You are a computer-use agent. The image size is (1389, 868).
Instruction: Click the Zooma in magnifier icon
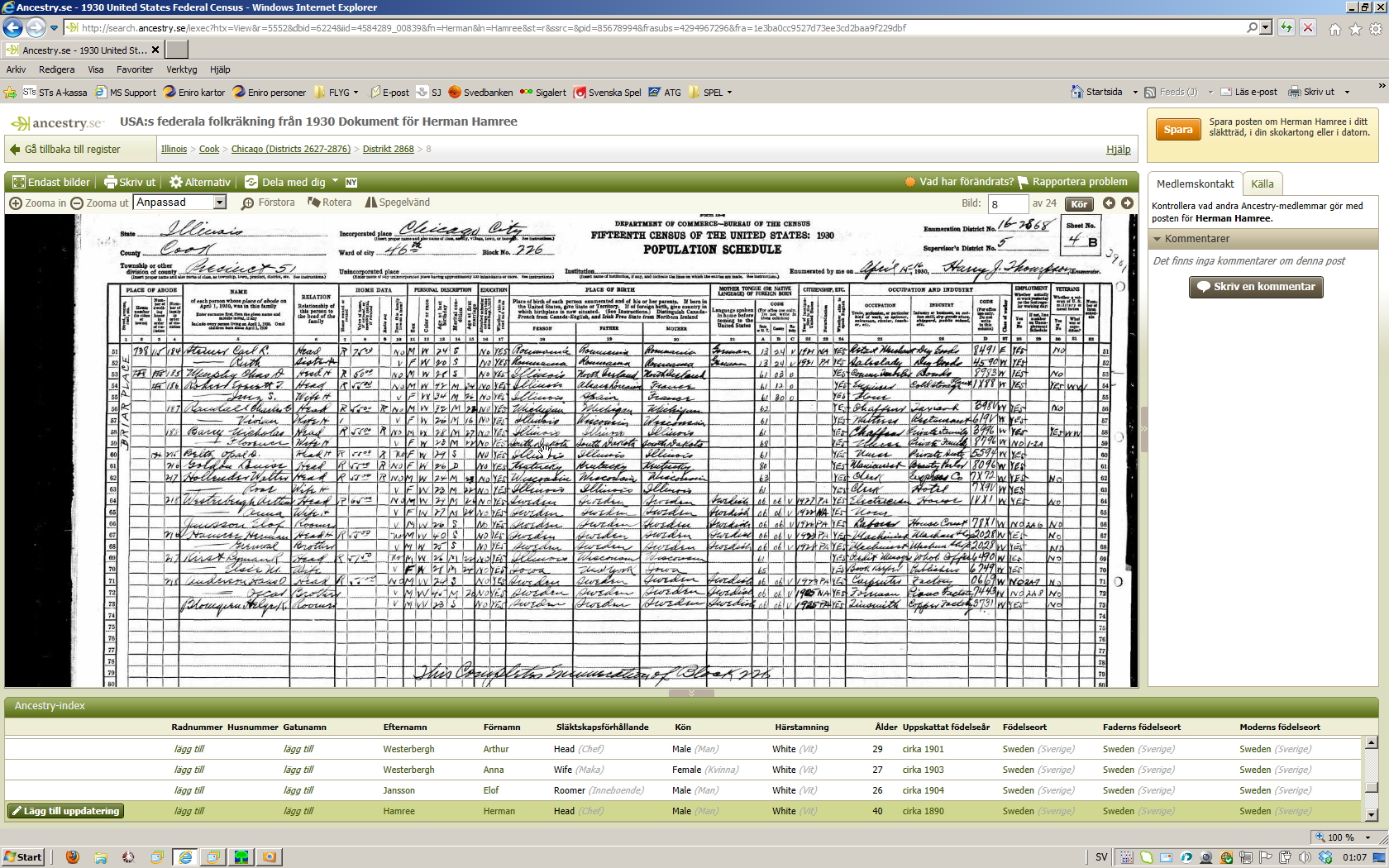[16, 203]
